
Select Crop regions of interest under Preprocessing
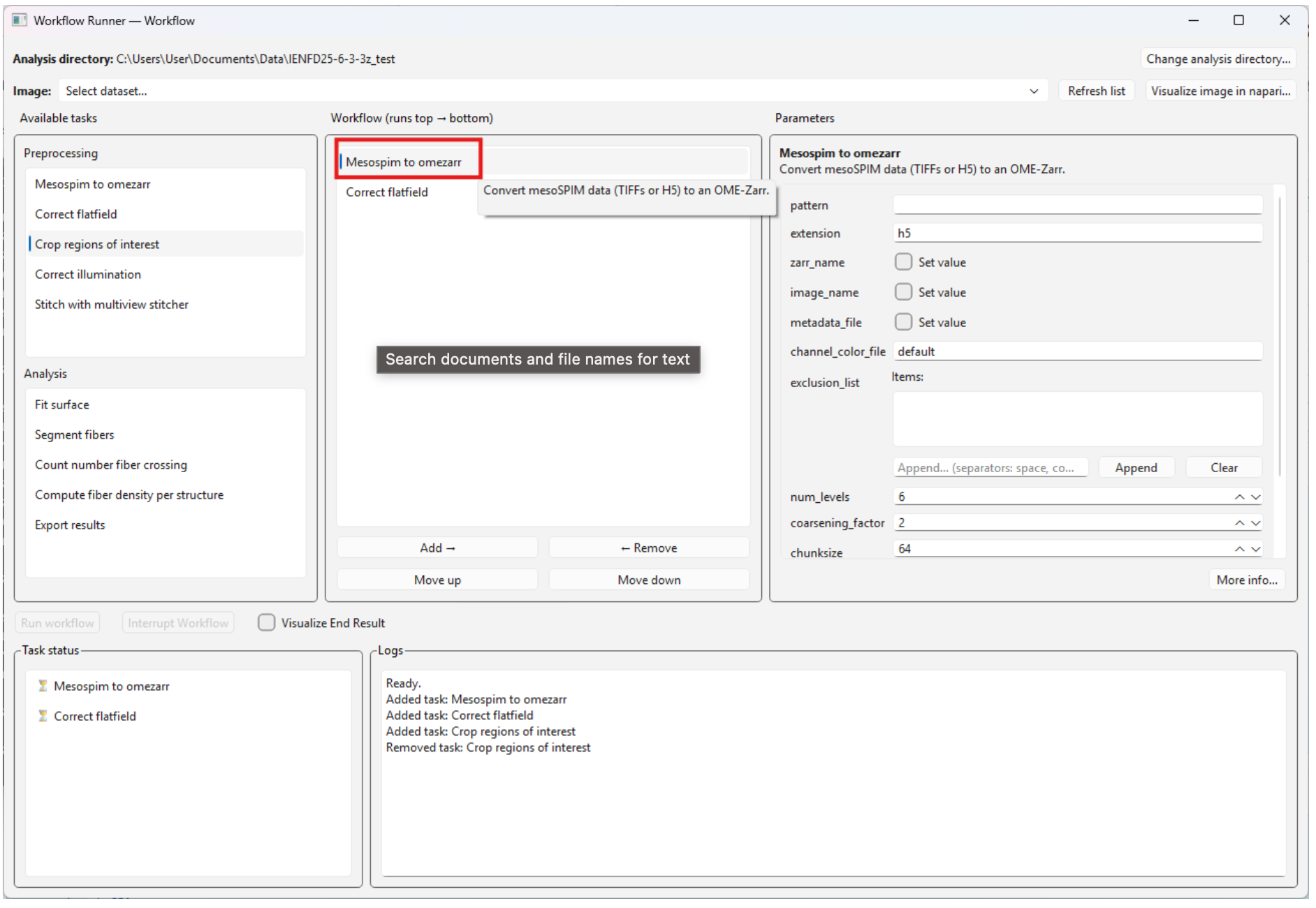97,244
